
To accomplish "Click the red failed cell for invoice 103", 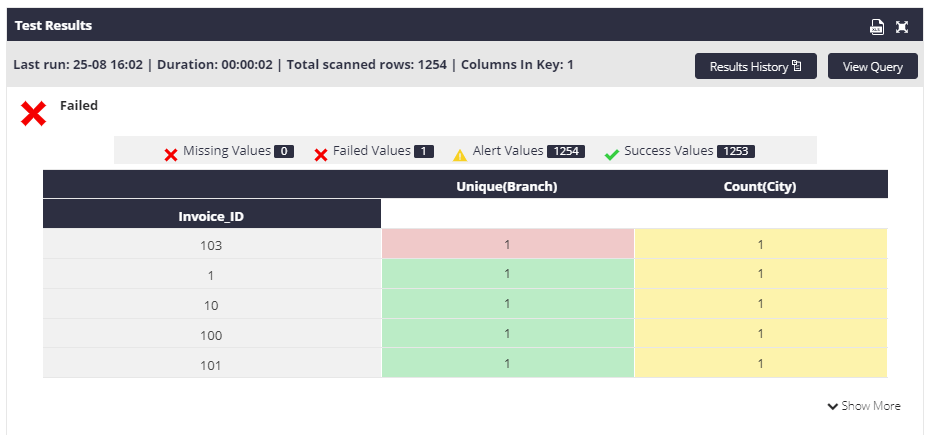I will pos(508,244).
